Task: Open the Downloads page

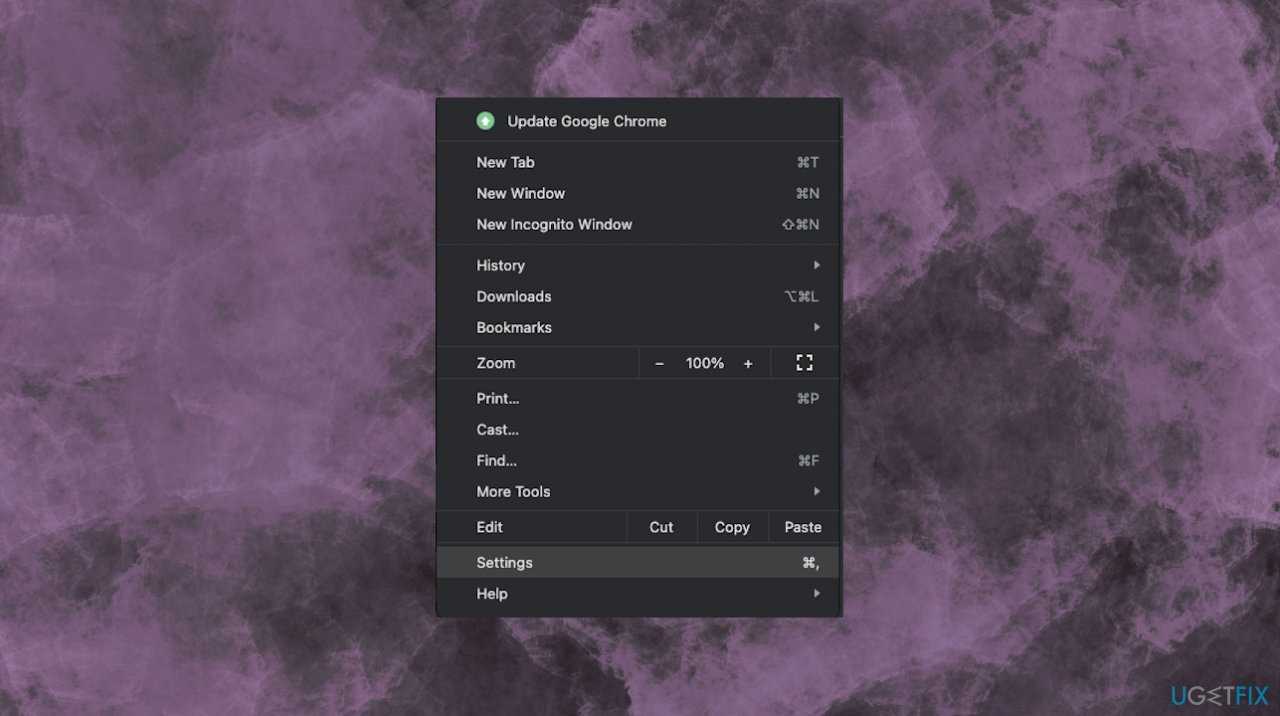Action: pos(638,296)
